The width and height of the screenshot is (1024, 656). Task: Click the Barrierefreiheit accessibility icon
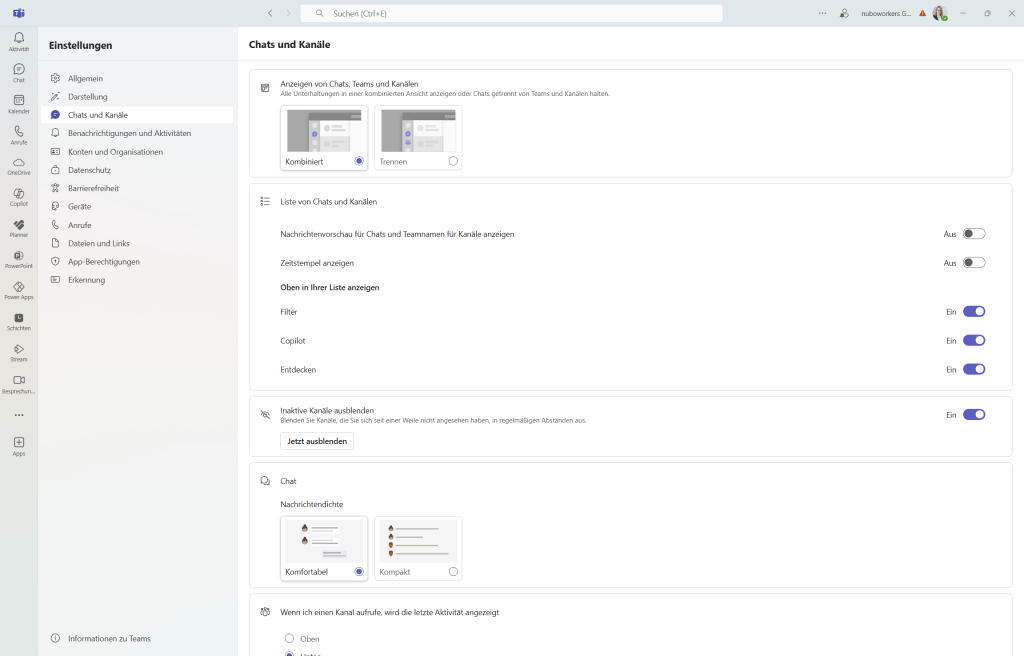(56, 188)
